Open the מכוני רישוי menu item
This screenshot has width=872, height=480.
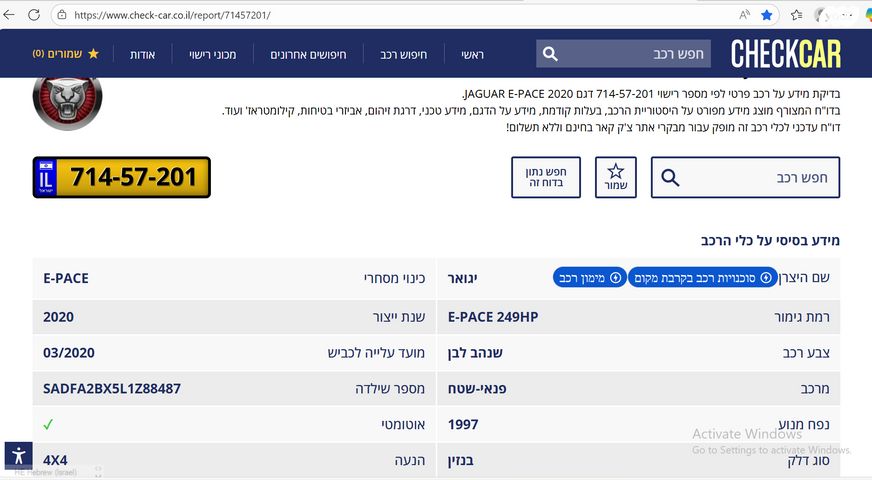click(x=212, y=55)
